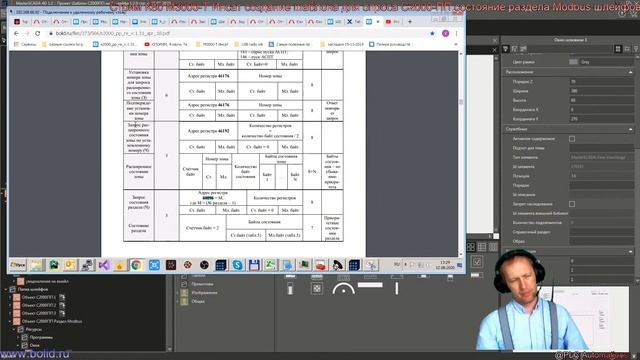Expand the Папка шлейфов tree node
Image resolution: width=640 pixels, height=360 pixels.
tap(6, 289)
